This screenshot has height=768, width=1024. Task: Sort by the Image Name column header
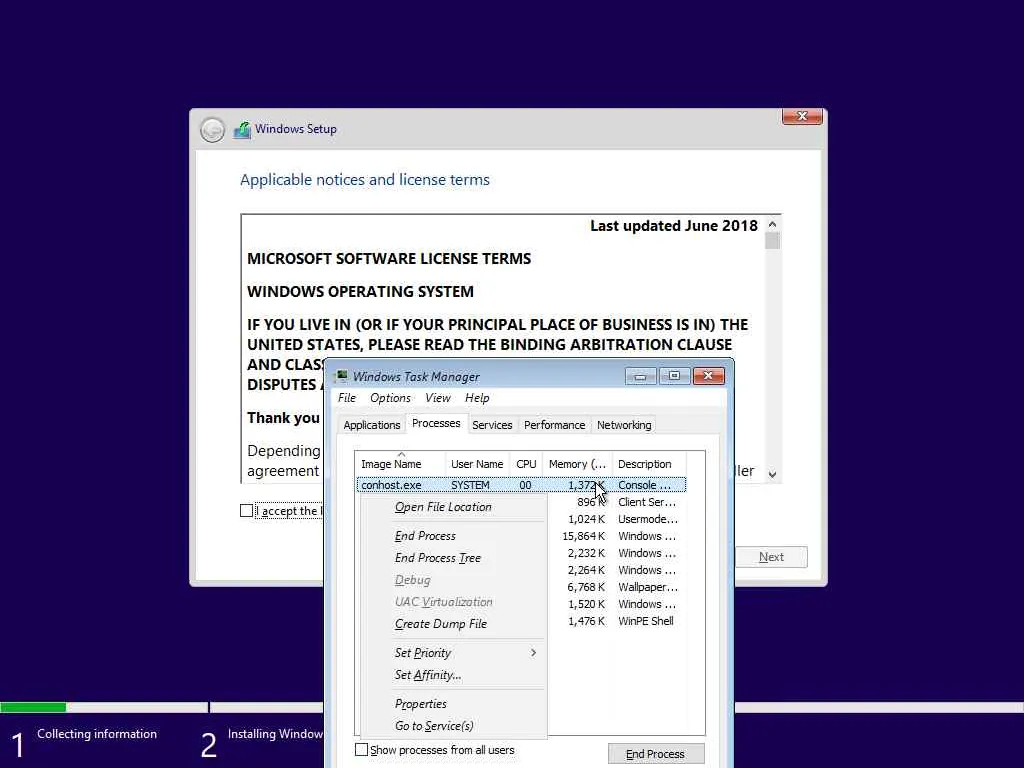[400, 464]
